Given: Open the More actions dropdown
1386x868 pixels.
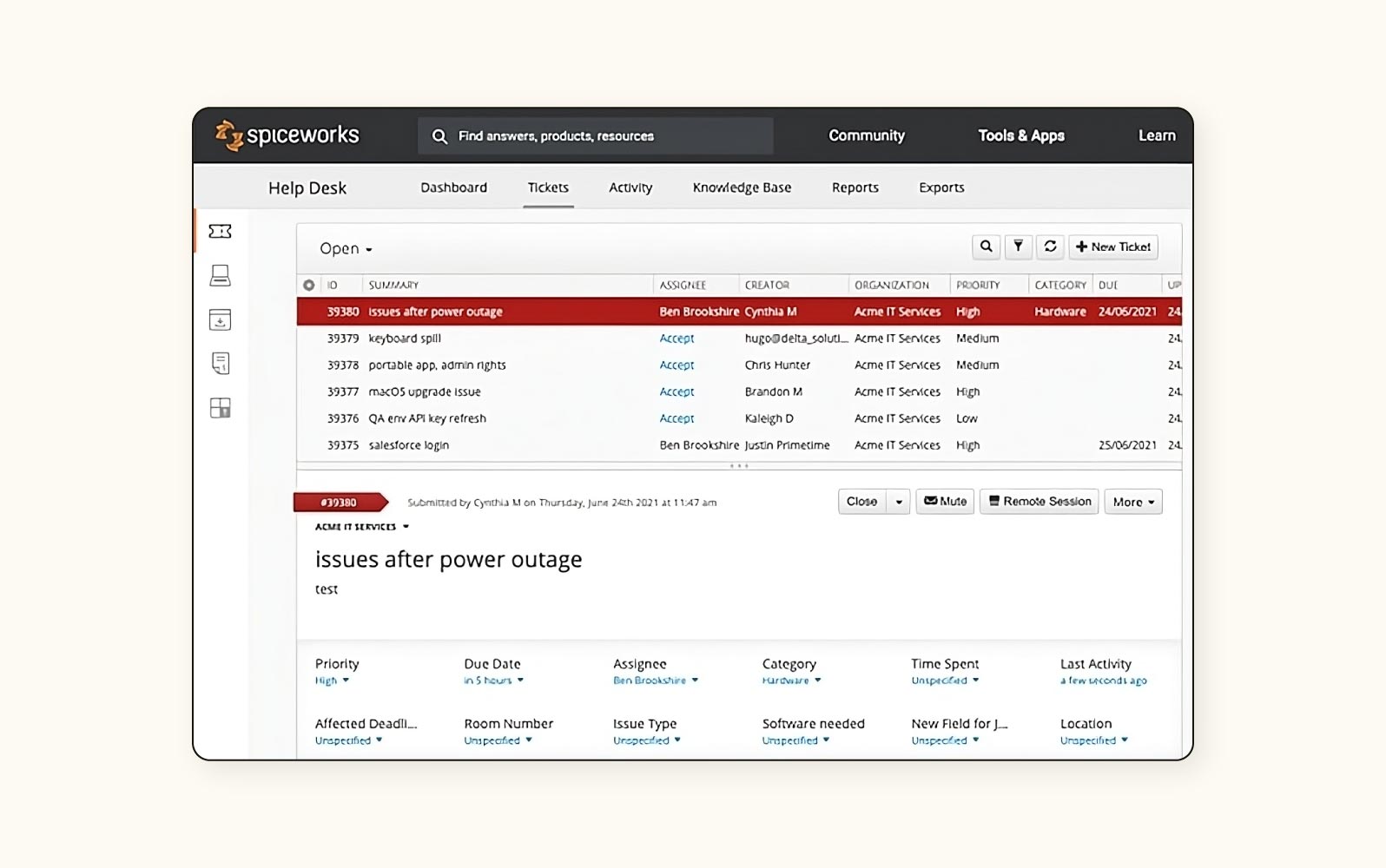Looking at the screenshot, I should tap(1133, 502).
